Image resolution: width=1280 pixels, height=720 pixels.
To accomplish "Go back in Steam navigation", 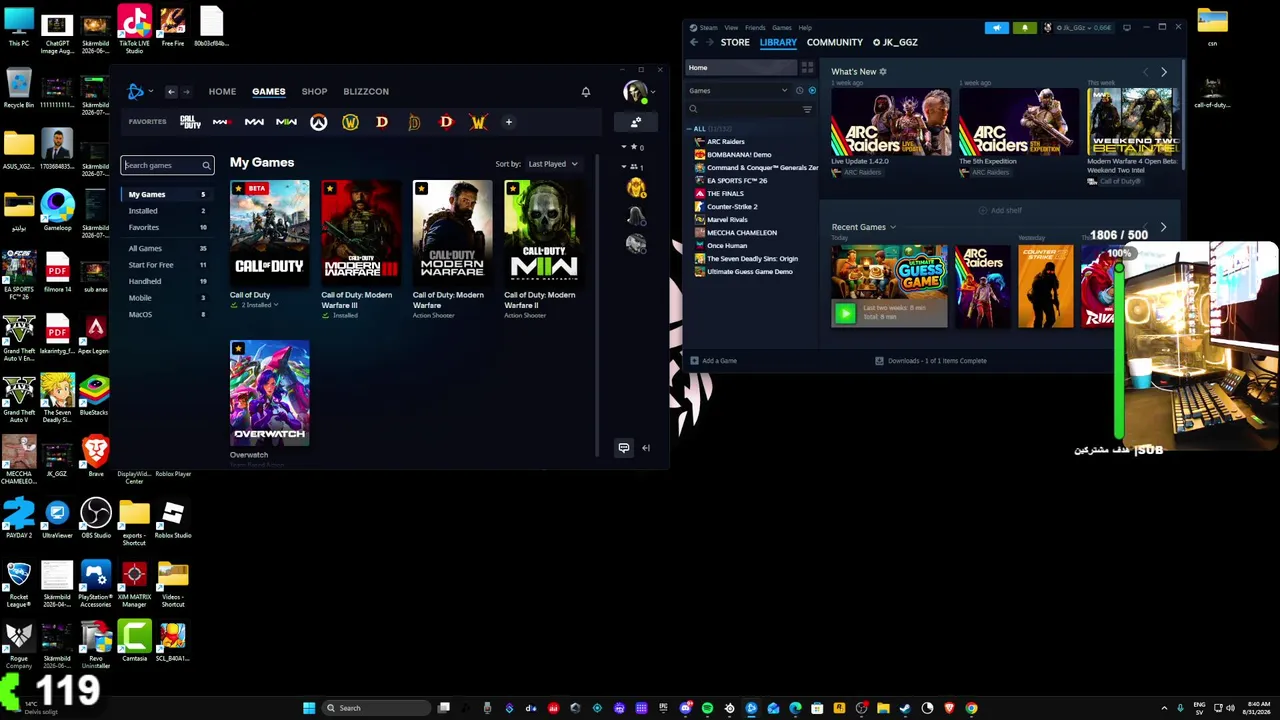I will (694, 42).
